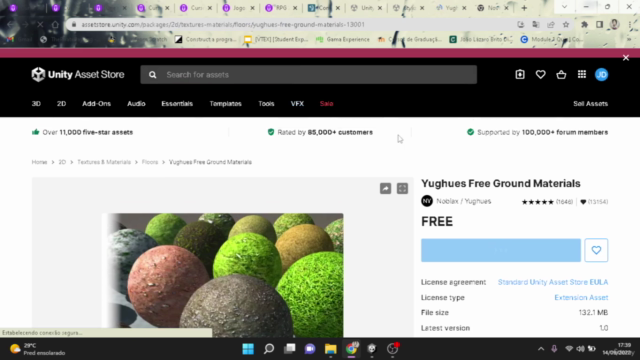Open tab search dropdown arrow

564,7
